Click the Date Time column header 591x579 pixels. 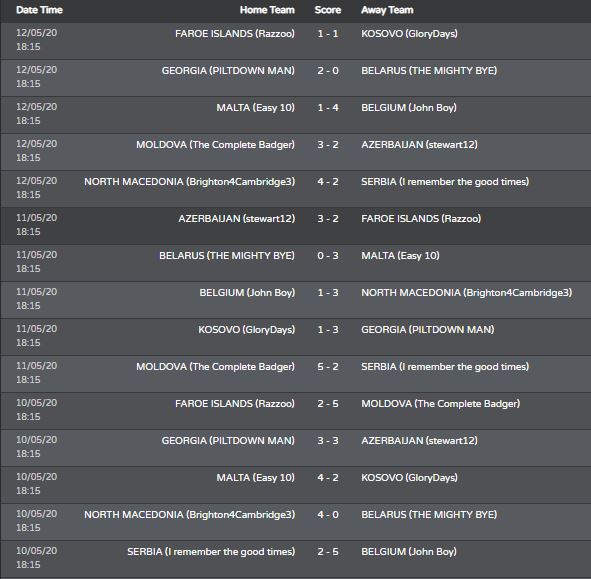click(x=39, y=10)
